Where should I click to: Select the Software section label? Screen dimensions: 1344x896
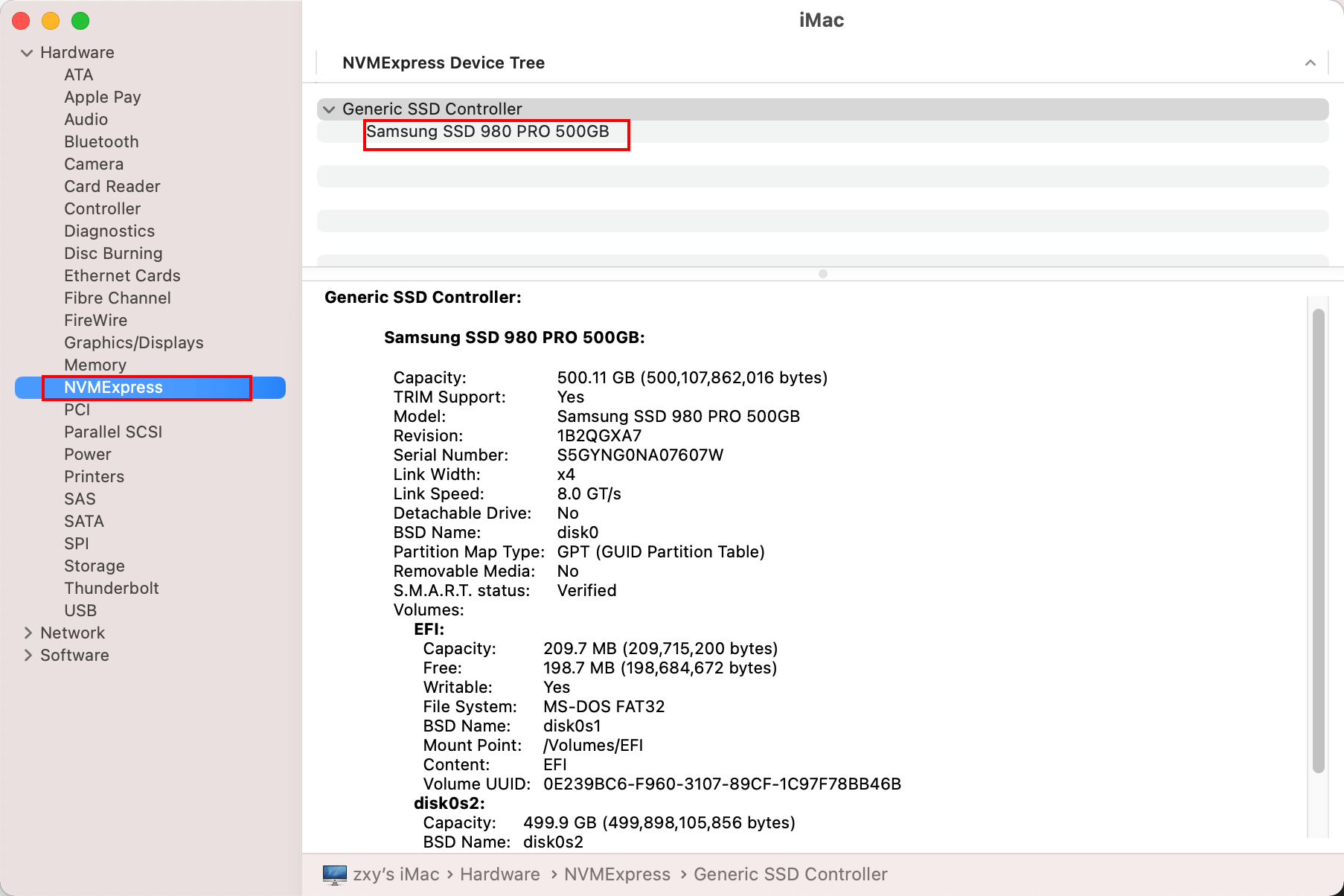[74, 655]
